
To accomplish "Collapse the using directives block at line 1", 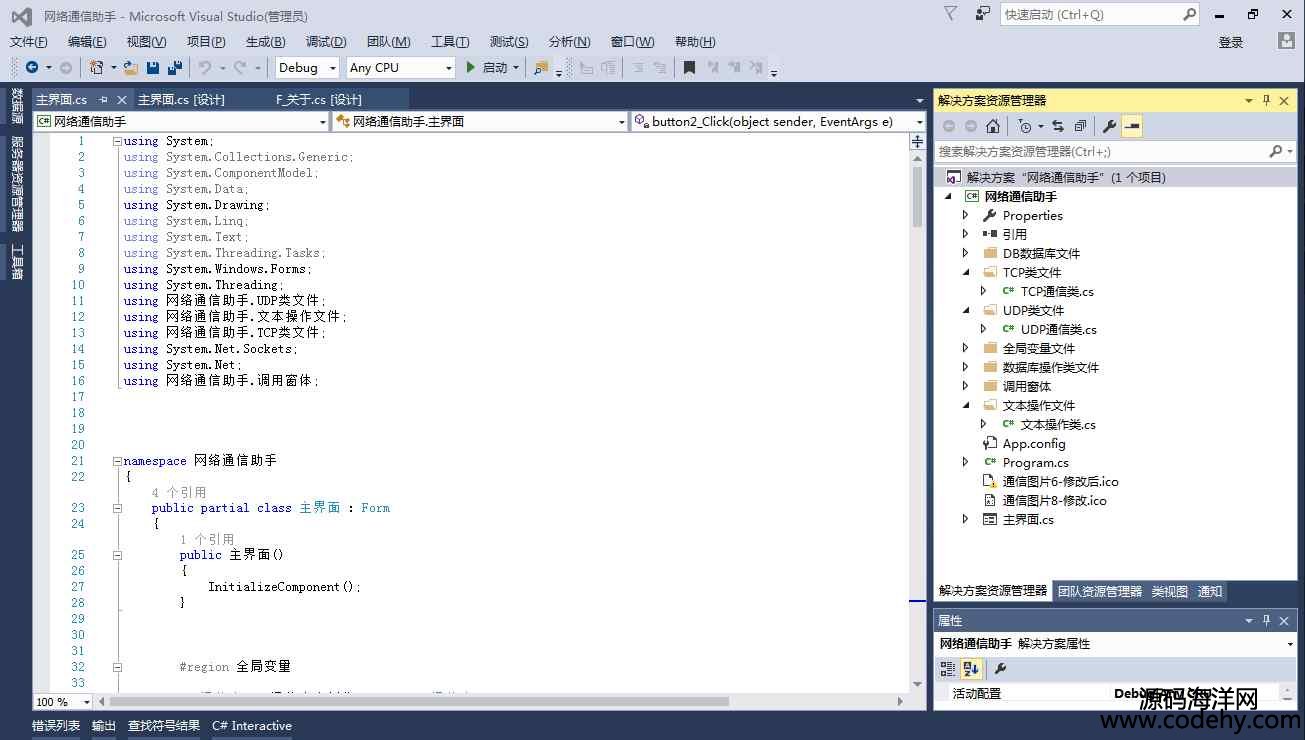I will (x=117, y=141).
